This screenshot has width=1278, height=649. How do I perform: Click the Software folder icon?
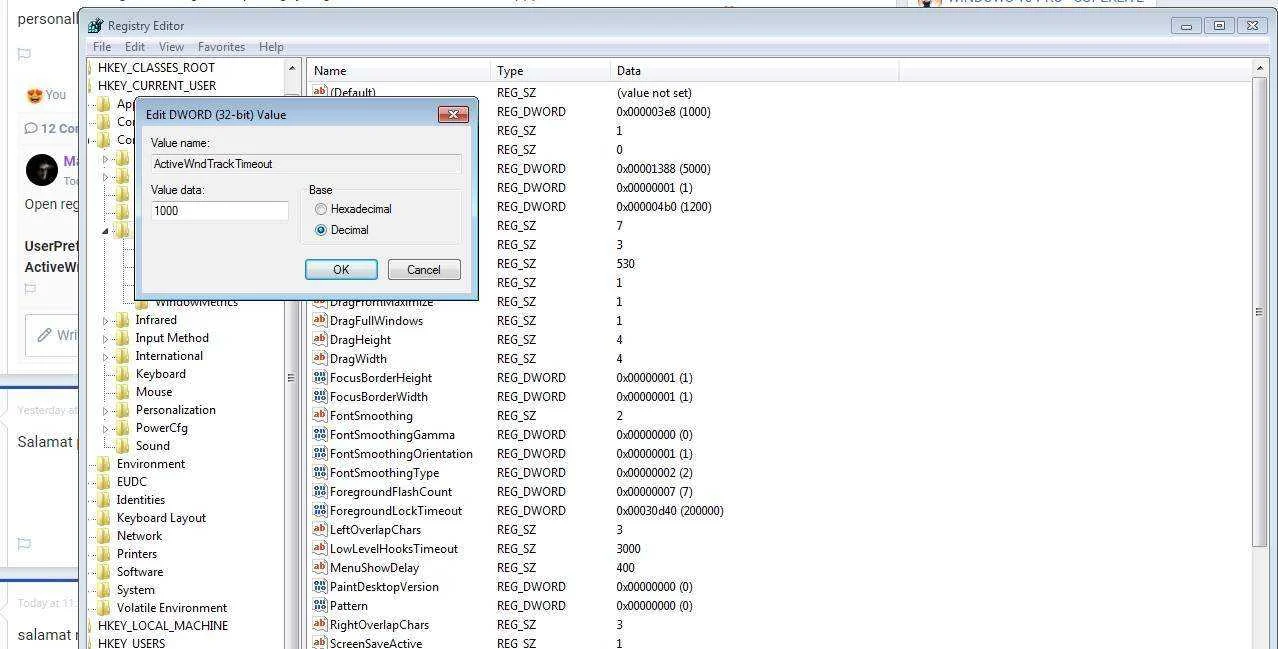click(103, 572)
